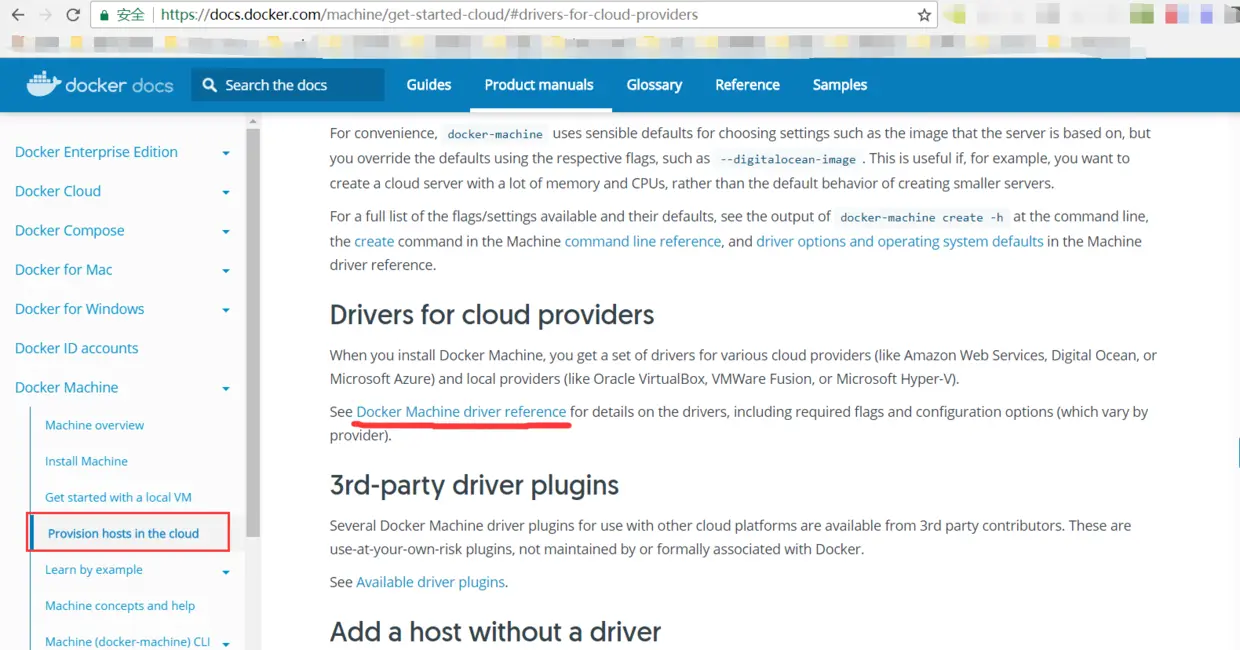1240x650 pixels.
Task: Open Docker Compose in sidebar
Action: pyautogui.click(x=70, y=230)
